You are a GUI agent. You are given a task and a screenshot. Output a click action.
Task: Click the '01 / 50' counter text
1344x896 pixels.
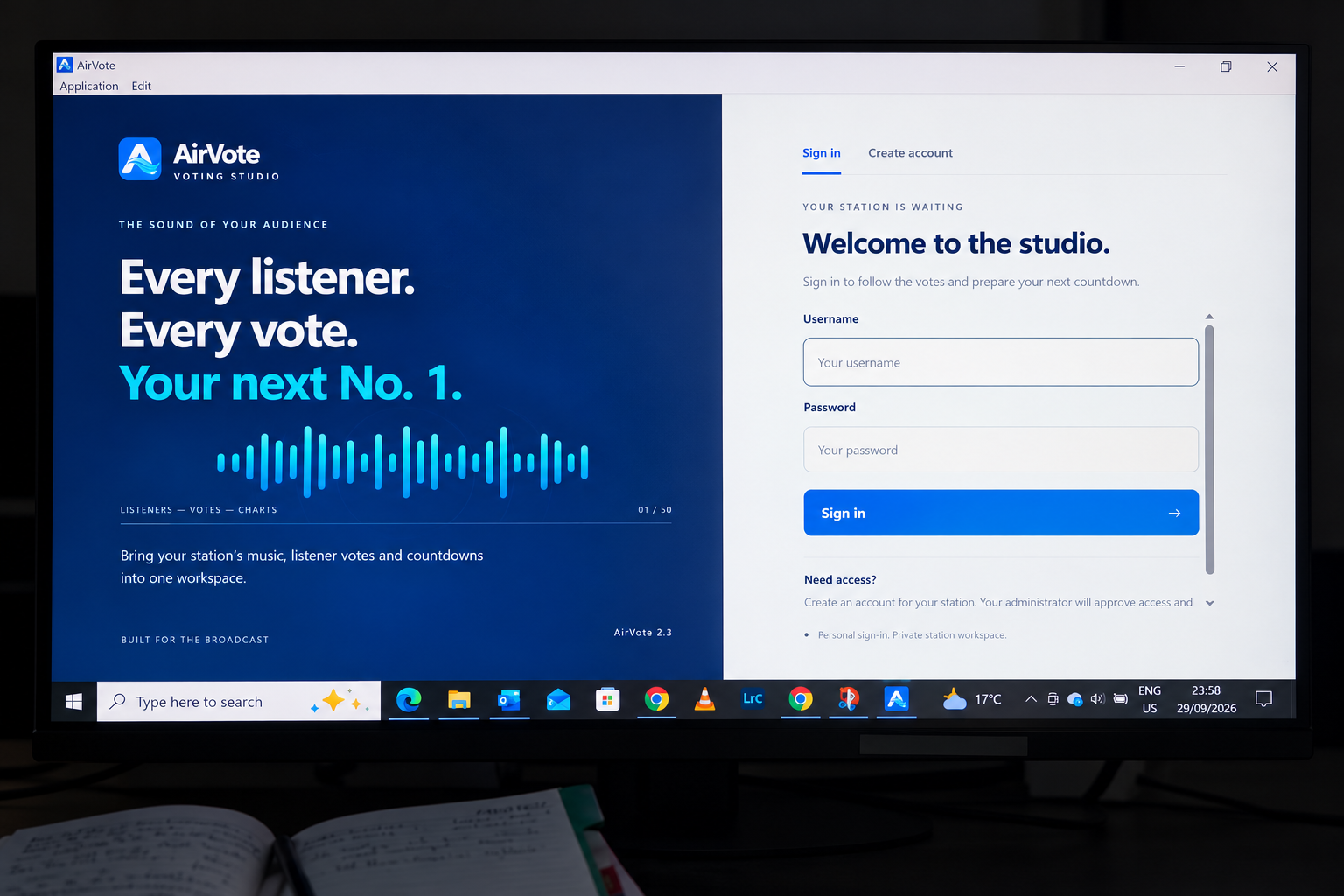pos(654,509)
